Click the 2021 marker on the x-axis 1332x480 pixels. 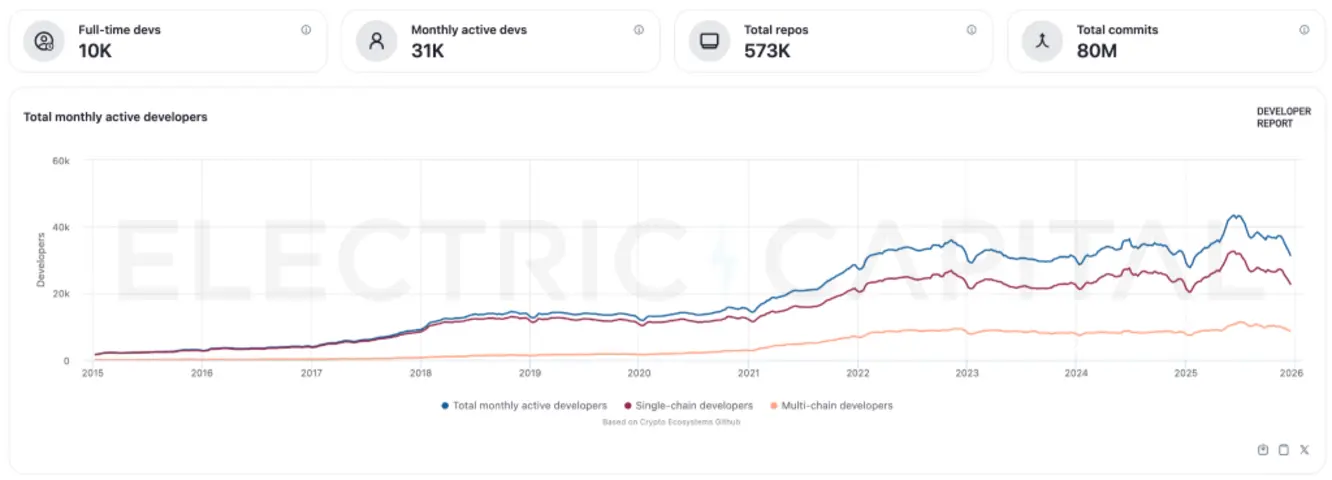[748, 373]
